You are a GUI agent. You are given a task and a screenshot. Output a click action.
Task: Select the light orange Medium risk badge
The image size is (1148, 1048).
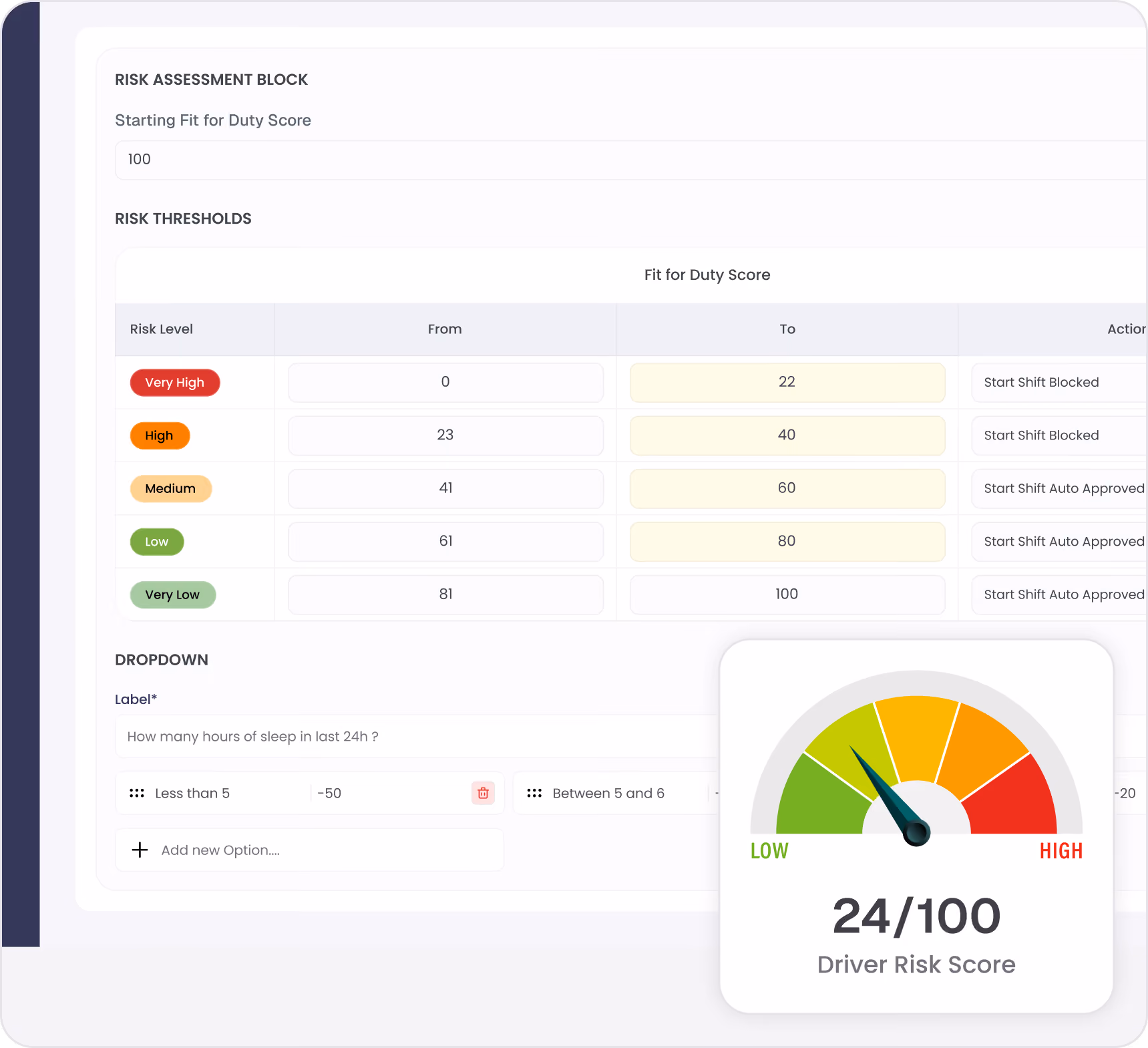click(171, 488)
